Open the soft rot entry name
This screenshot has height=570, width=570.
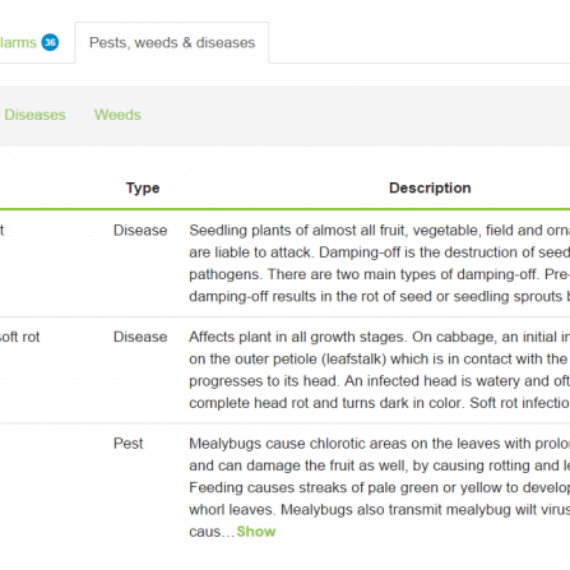(20, 337)
